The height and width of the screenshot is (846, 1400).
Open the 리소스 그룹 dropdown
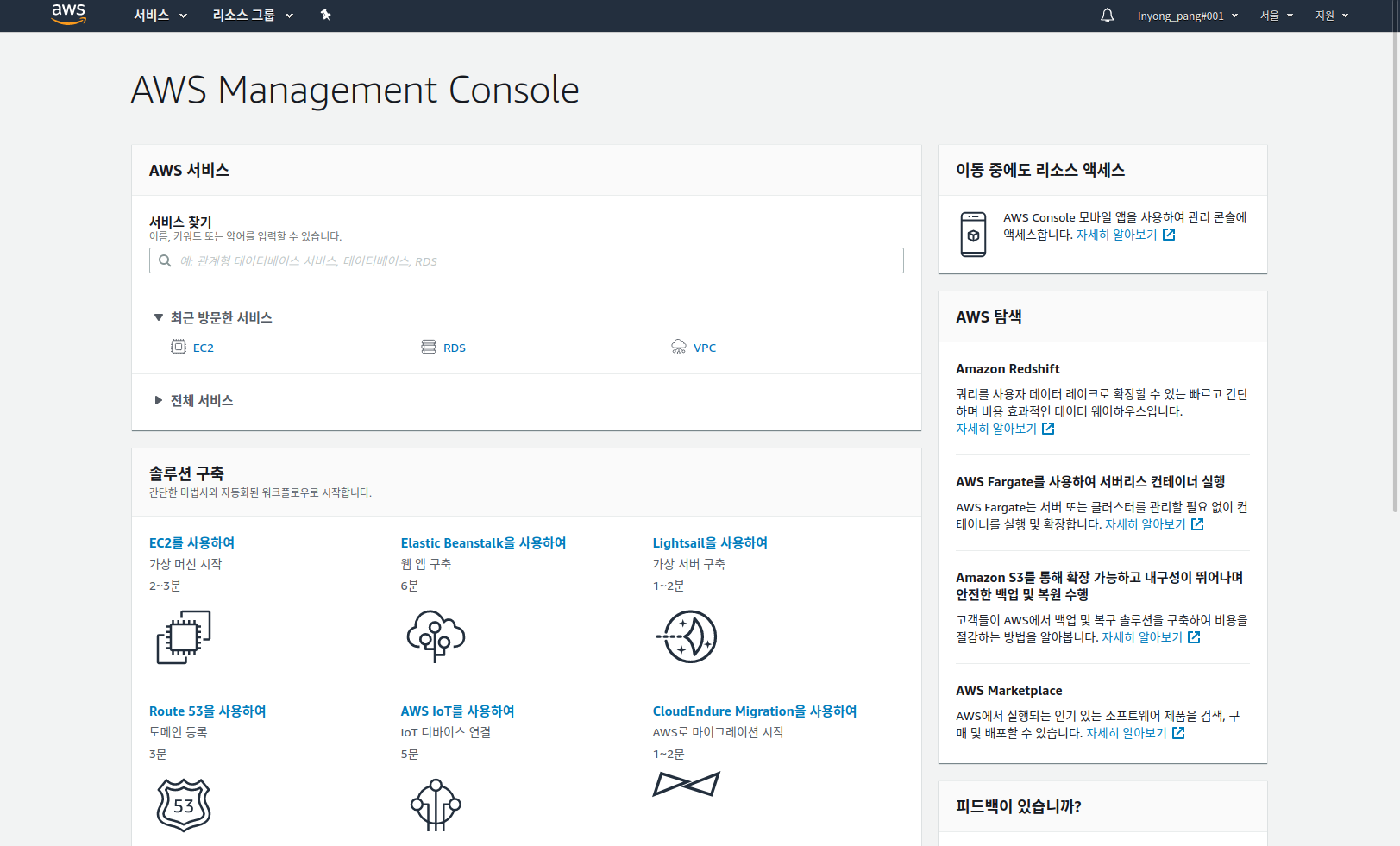click(252, 16)
